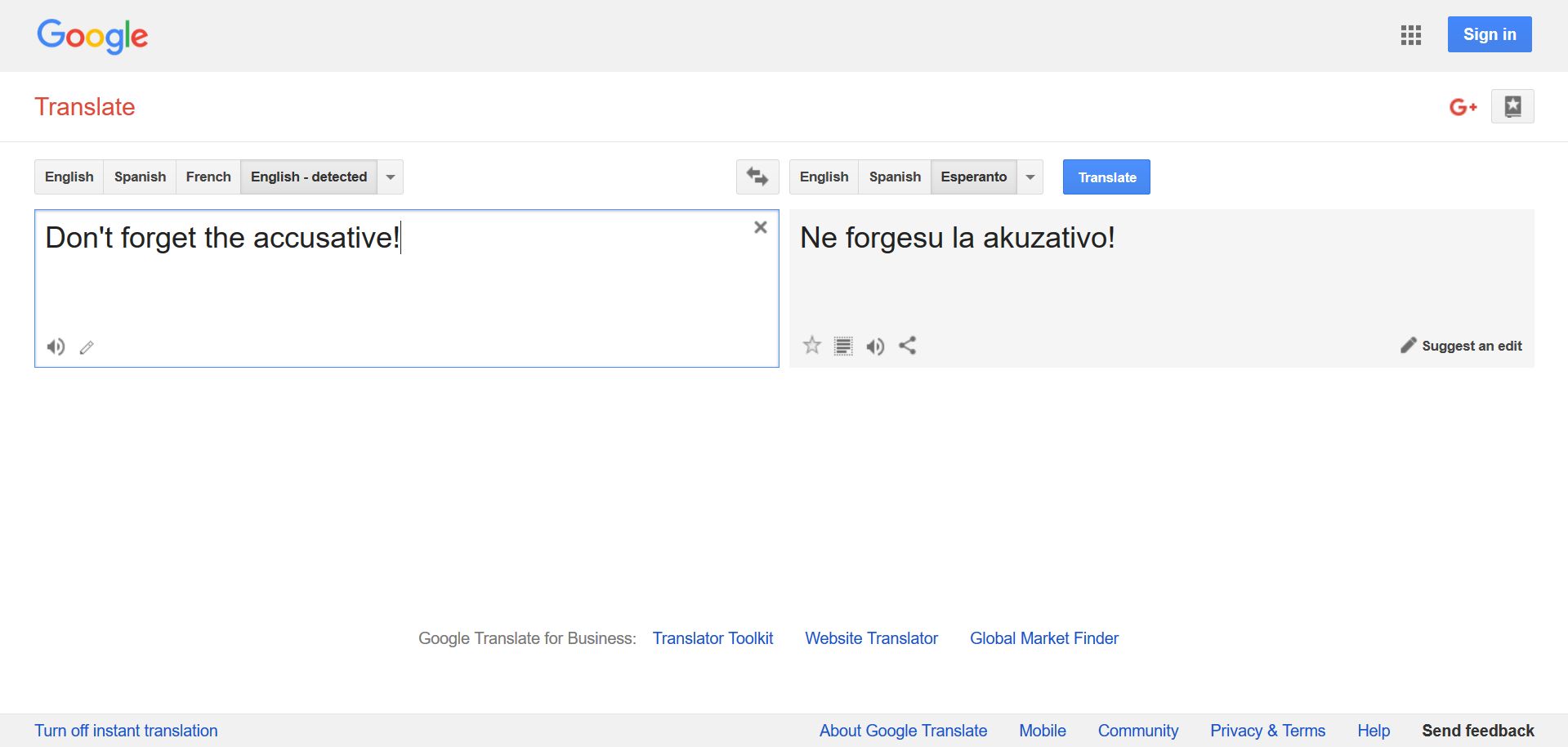The image size is (1568, 747).
Task: Expand the source language dropdown
Action: 390,177
